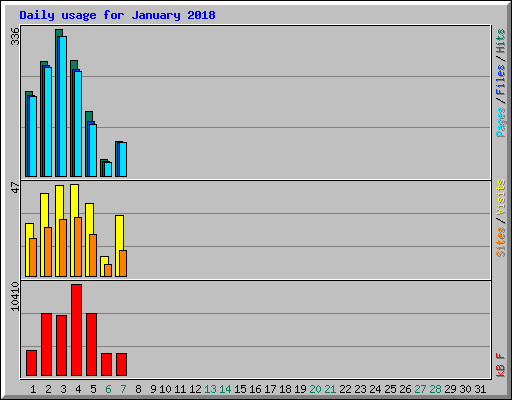Click green weekend day label 14
The height and width of the screenshot is (400, 512).
pos(225,389)
